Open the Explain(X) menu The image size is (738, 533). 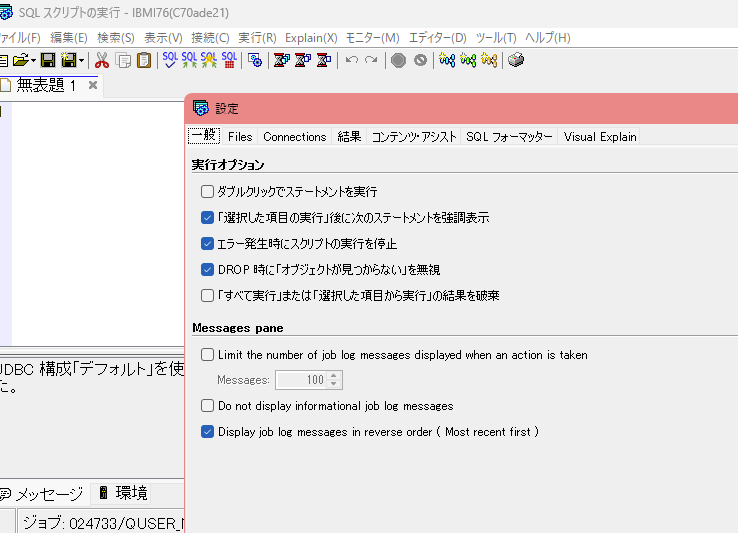[x=311, y=38]
